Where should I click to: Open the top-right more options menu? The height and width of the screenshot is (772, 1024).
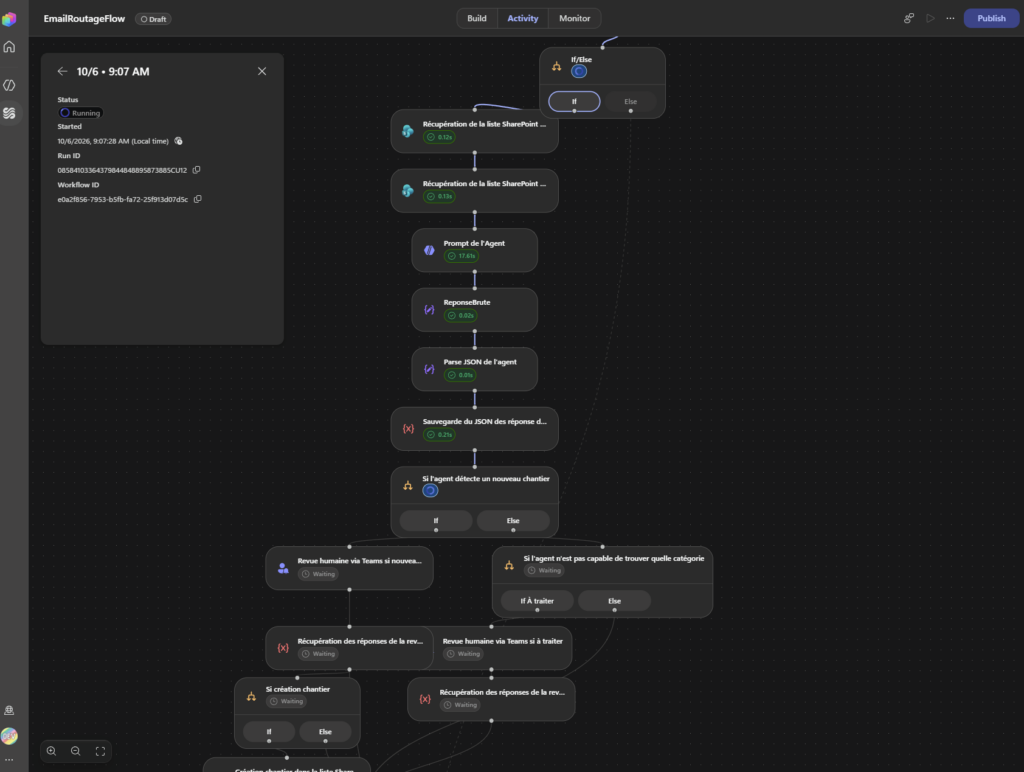950,18
